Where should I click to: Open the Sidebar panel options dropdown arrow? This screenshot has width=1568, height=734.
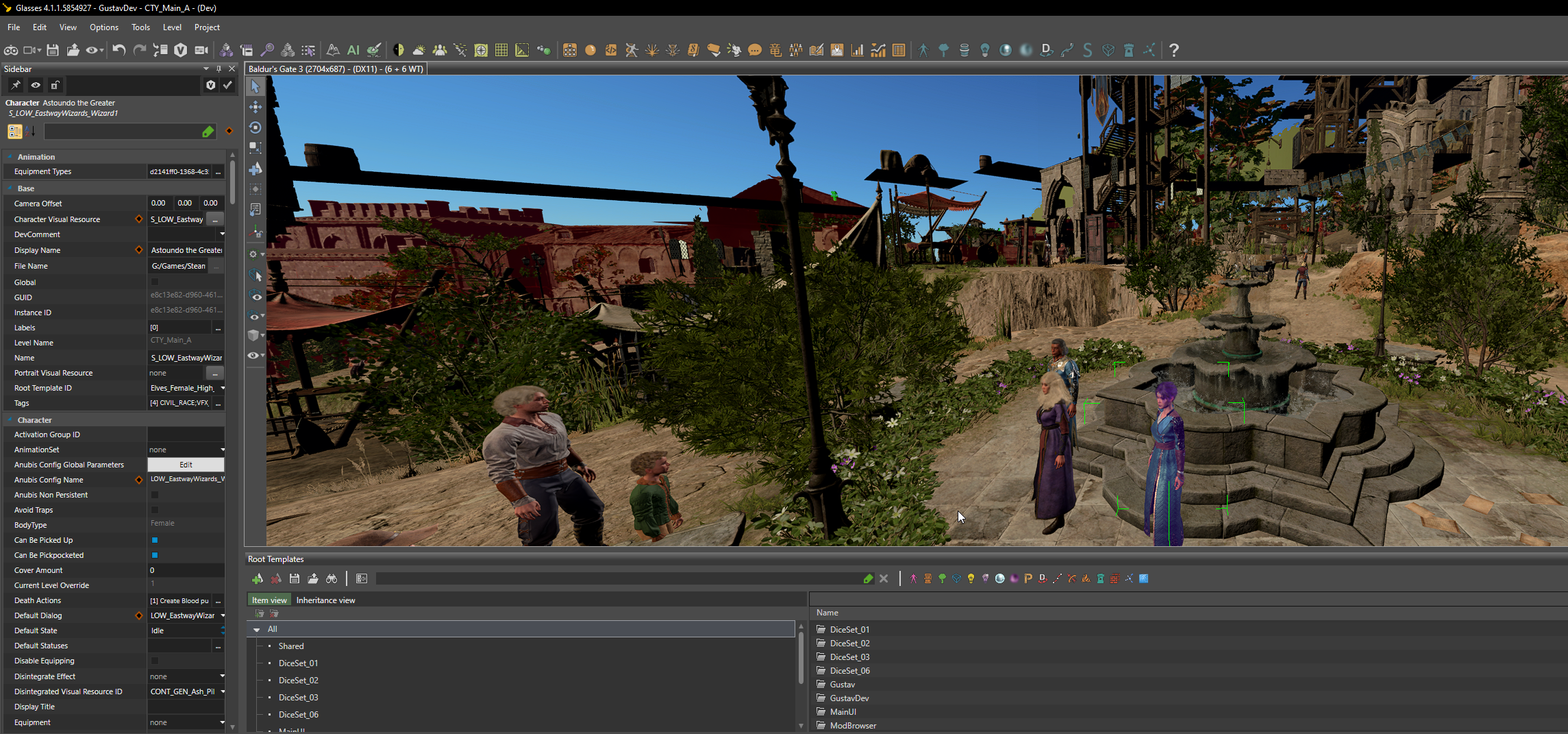coord(206,69)
